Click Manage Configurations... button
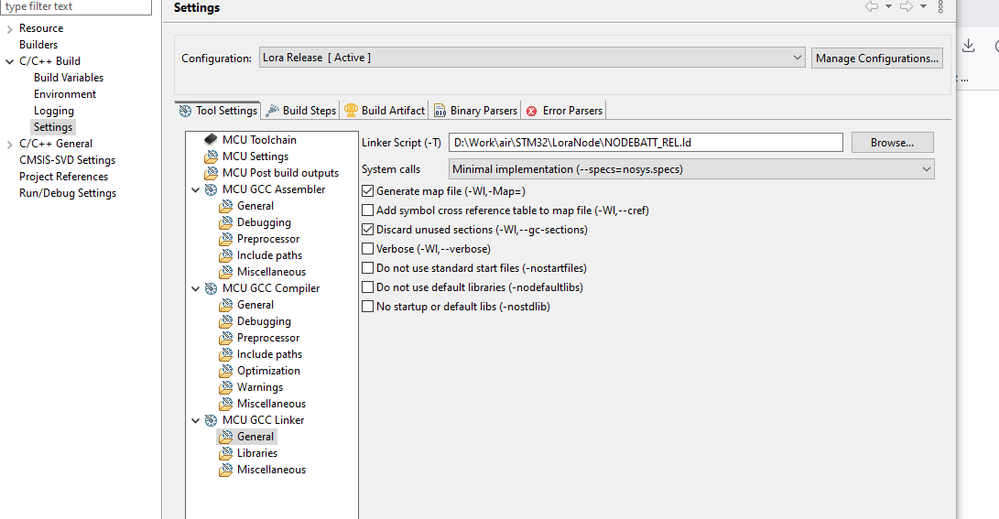This screenshot has height=519, width=999. pyautogui.click(x=877, y=58)
